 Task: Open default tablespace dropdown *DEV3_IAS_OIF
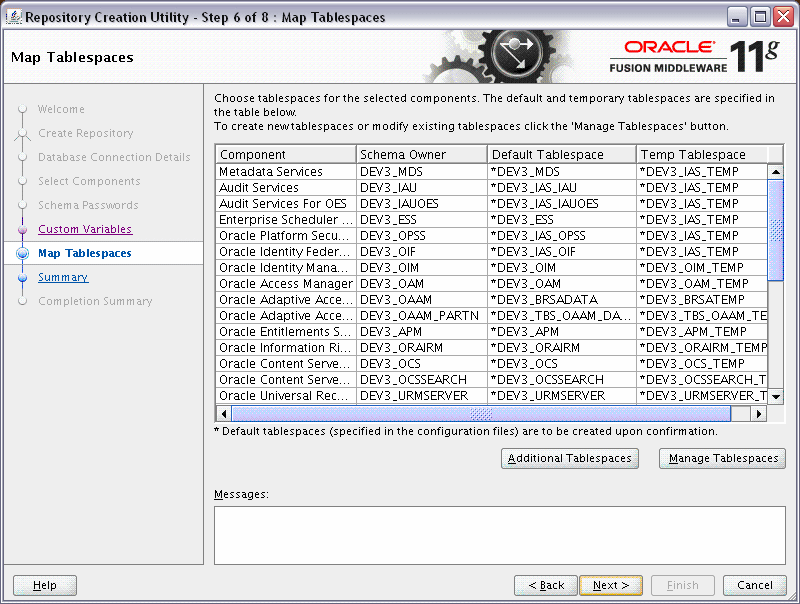pos(562,251)
